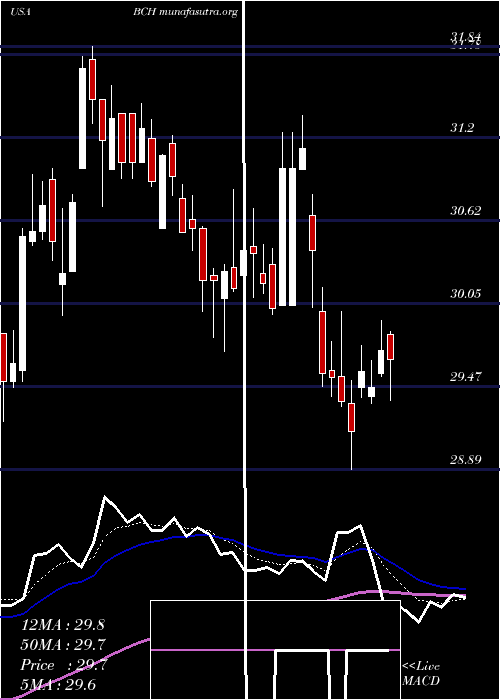Click the 31.2 price level label

point(468,129)
